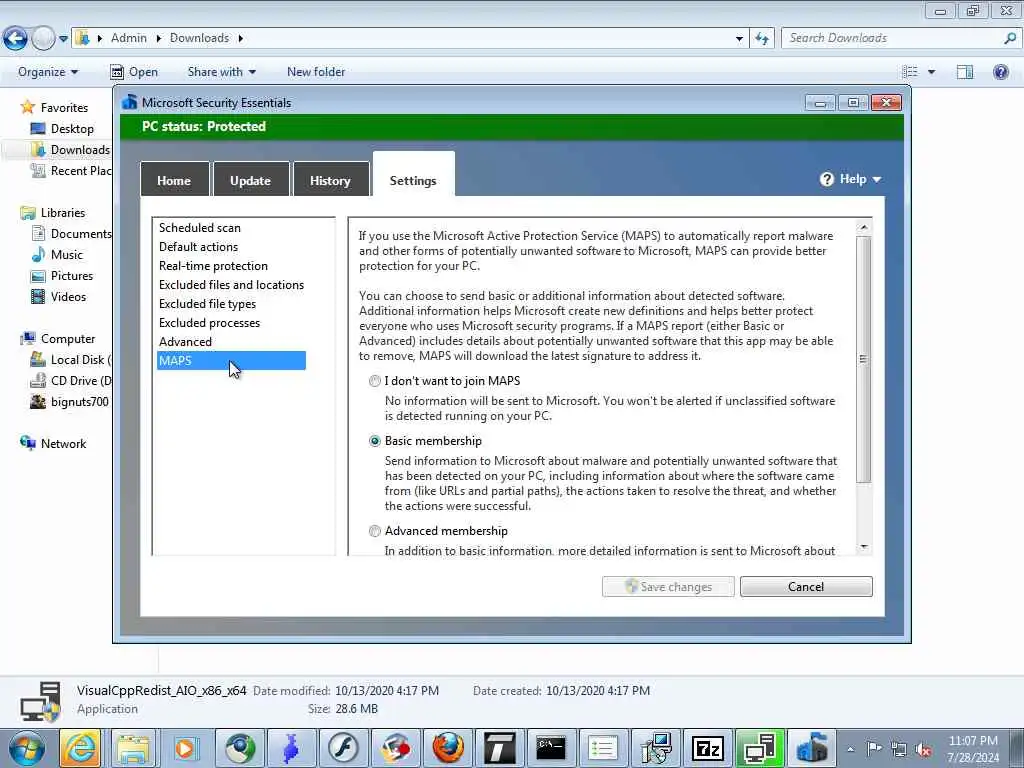Open the Share with dropdown

(221, 72)
